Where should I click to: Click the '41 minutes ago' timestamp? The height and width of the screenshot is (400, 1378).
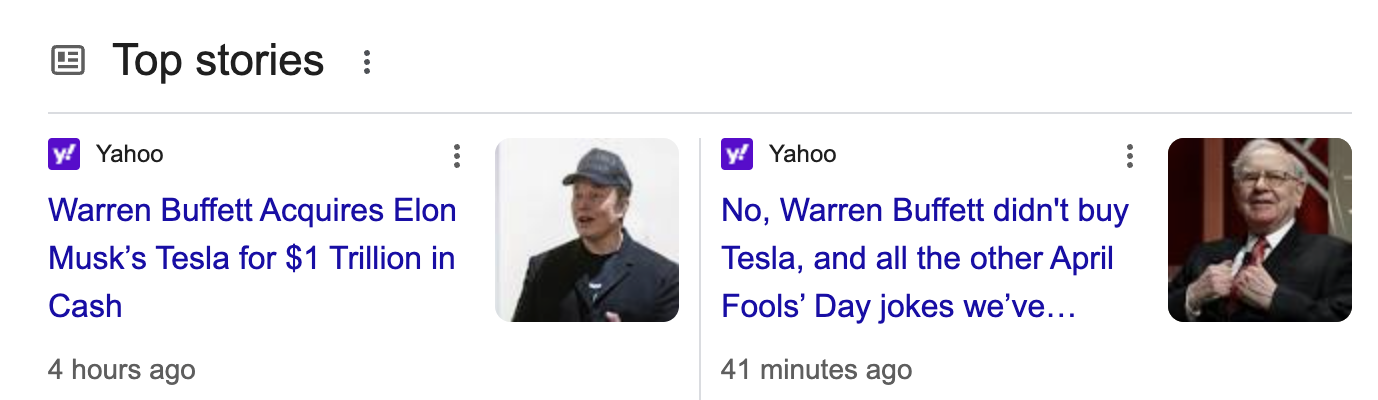click(x=816, y=370)
